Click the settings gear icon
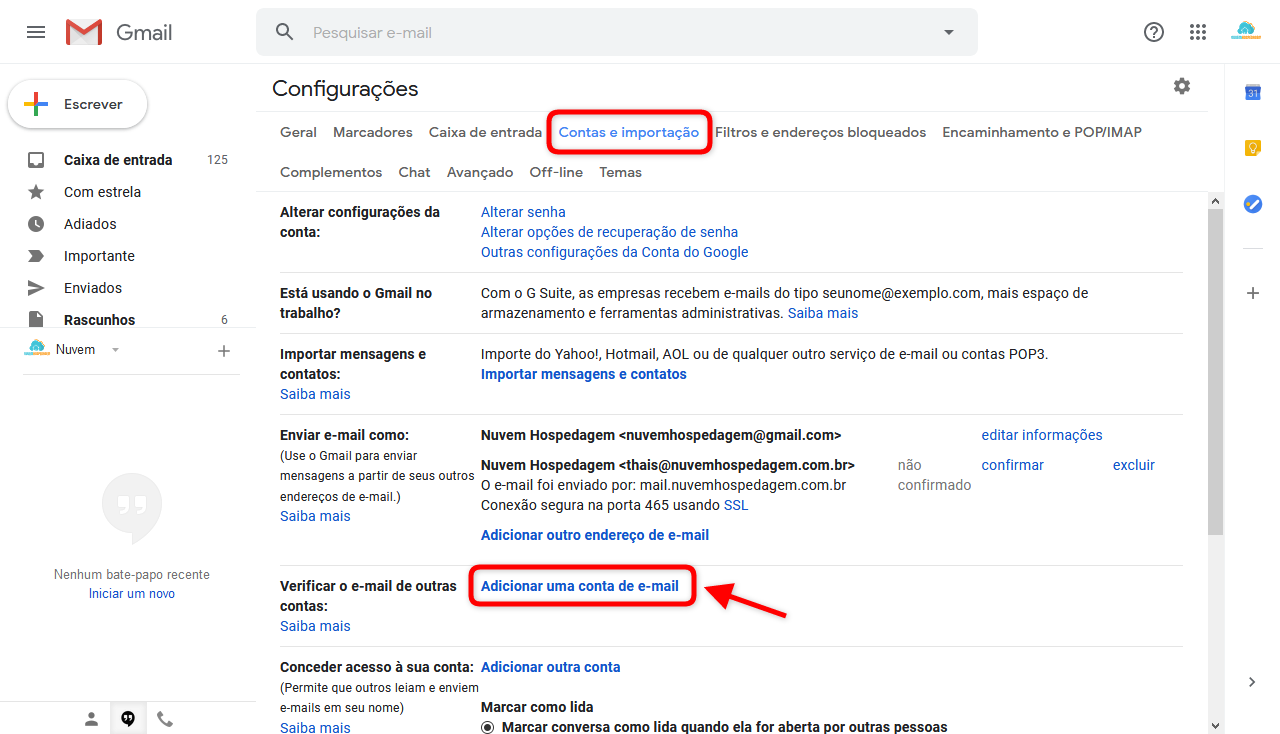The width and height of the screenshot is (1280, 734). [1182, 86]
